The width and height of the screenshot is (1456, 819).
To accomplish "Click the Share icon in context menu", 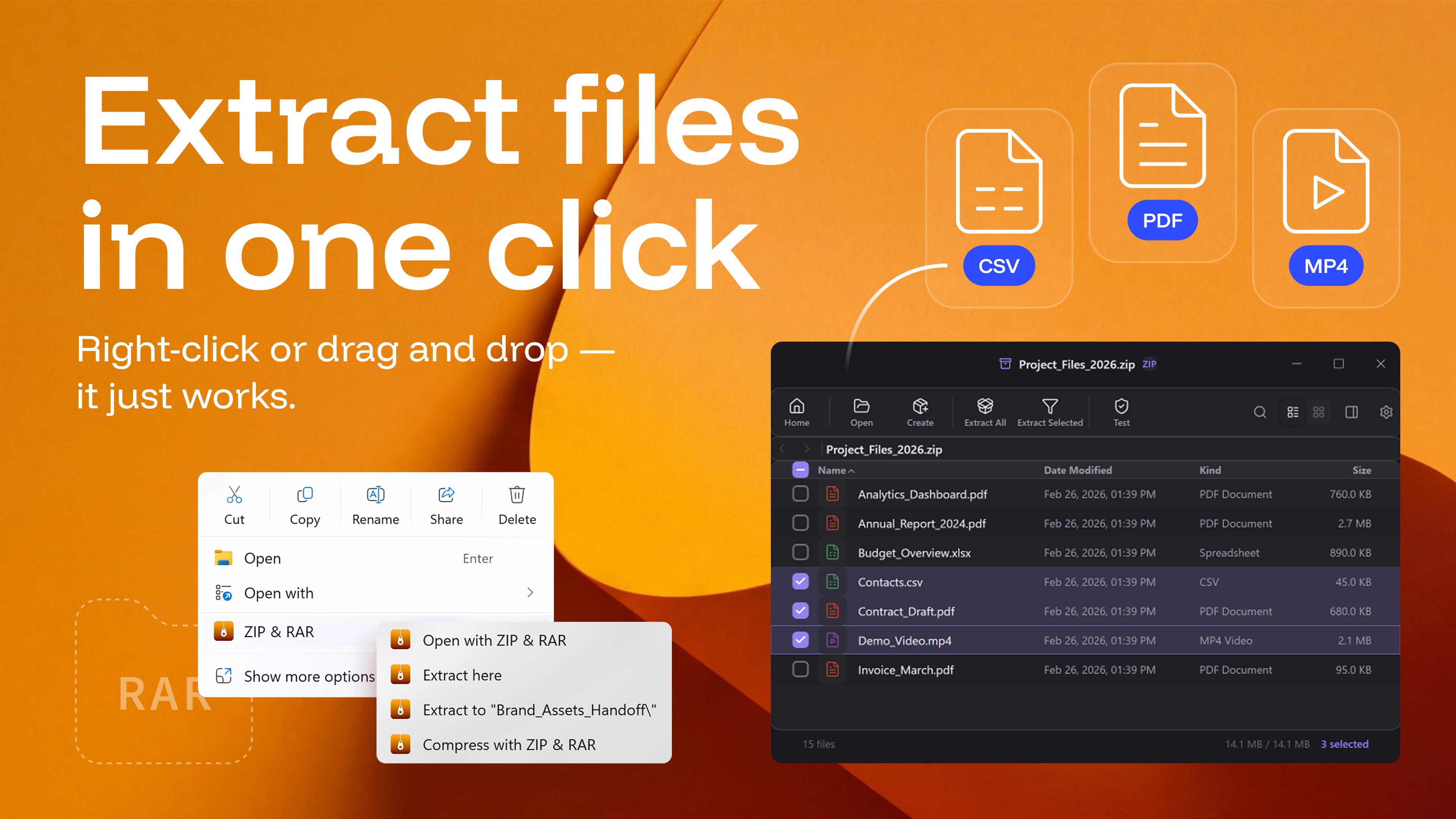I will pyautogui.click(x=447, y=494).
